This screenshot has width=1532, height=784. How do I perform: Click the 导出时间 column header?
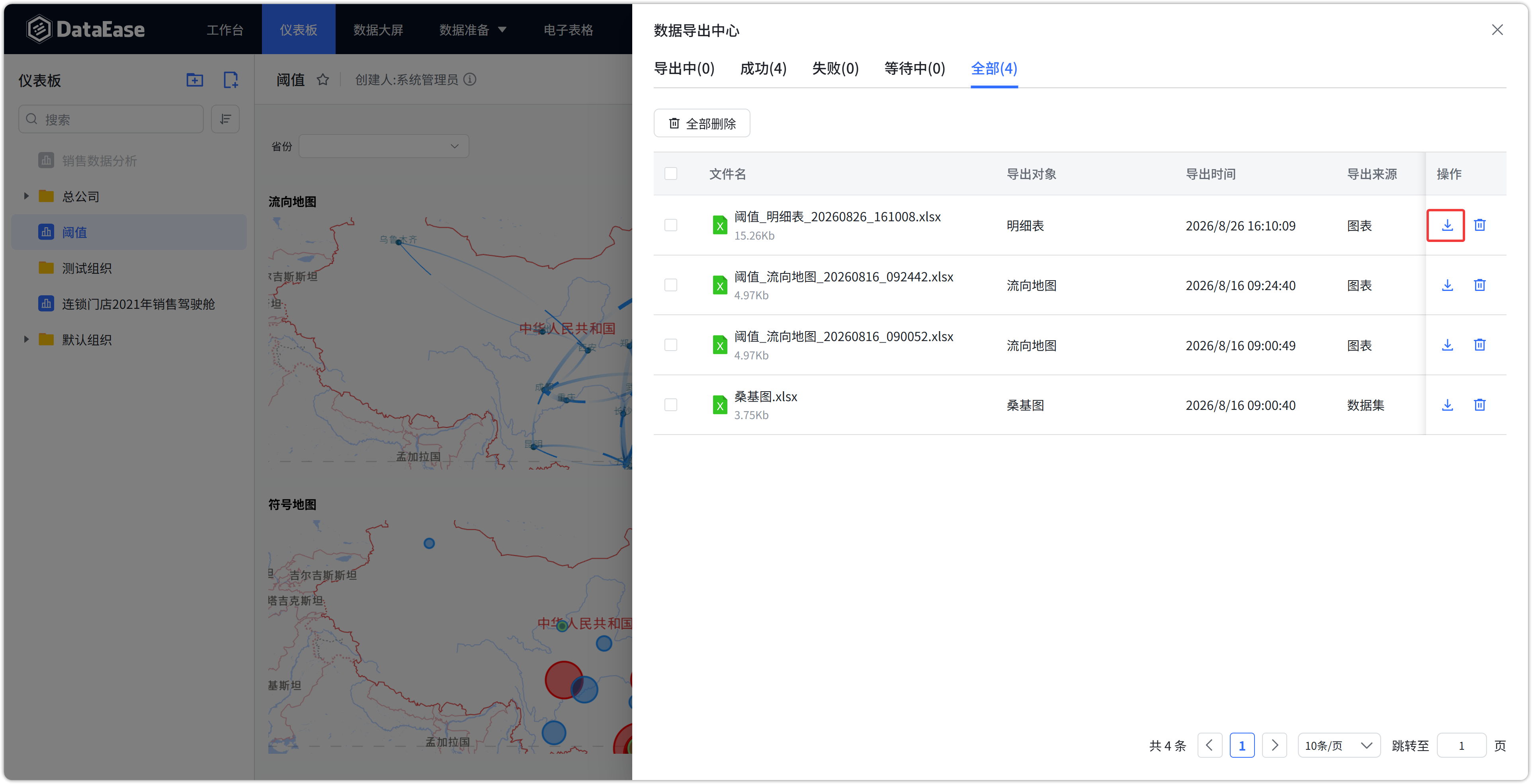(1210, 174)
